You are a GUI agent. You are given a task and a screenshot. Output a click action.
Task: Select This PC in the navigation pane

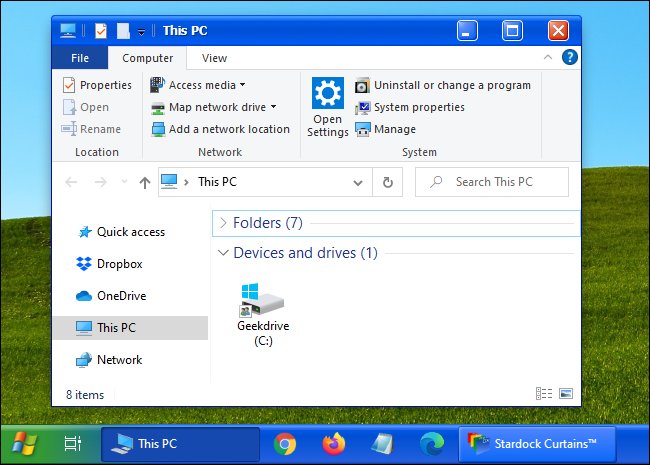click(130, 328)
